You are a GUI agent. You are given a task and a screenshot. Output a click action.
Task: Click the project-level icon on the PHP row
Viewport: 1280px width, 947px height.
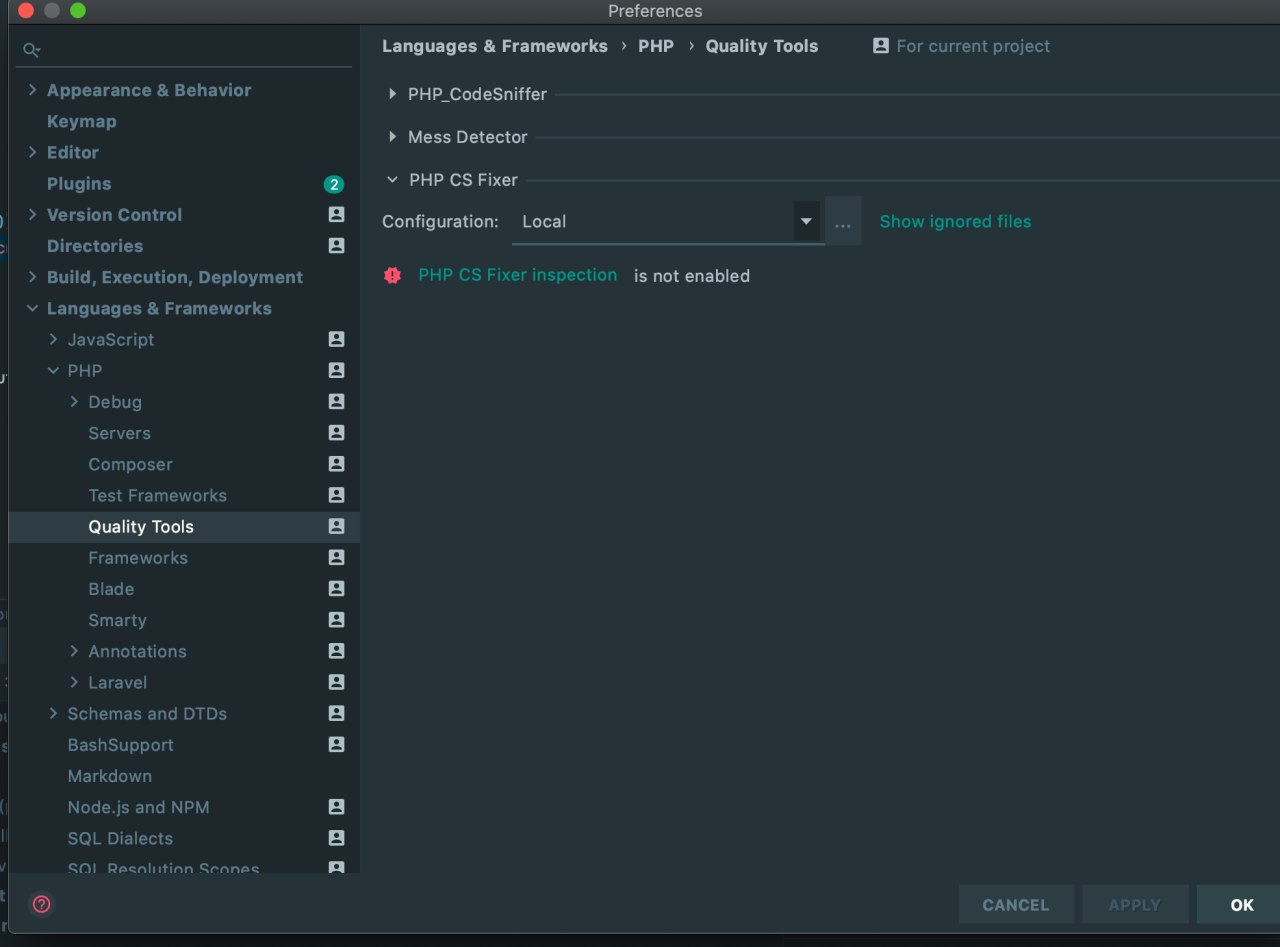click(x=337, y=371)
